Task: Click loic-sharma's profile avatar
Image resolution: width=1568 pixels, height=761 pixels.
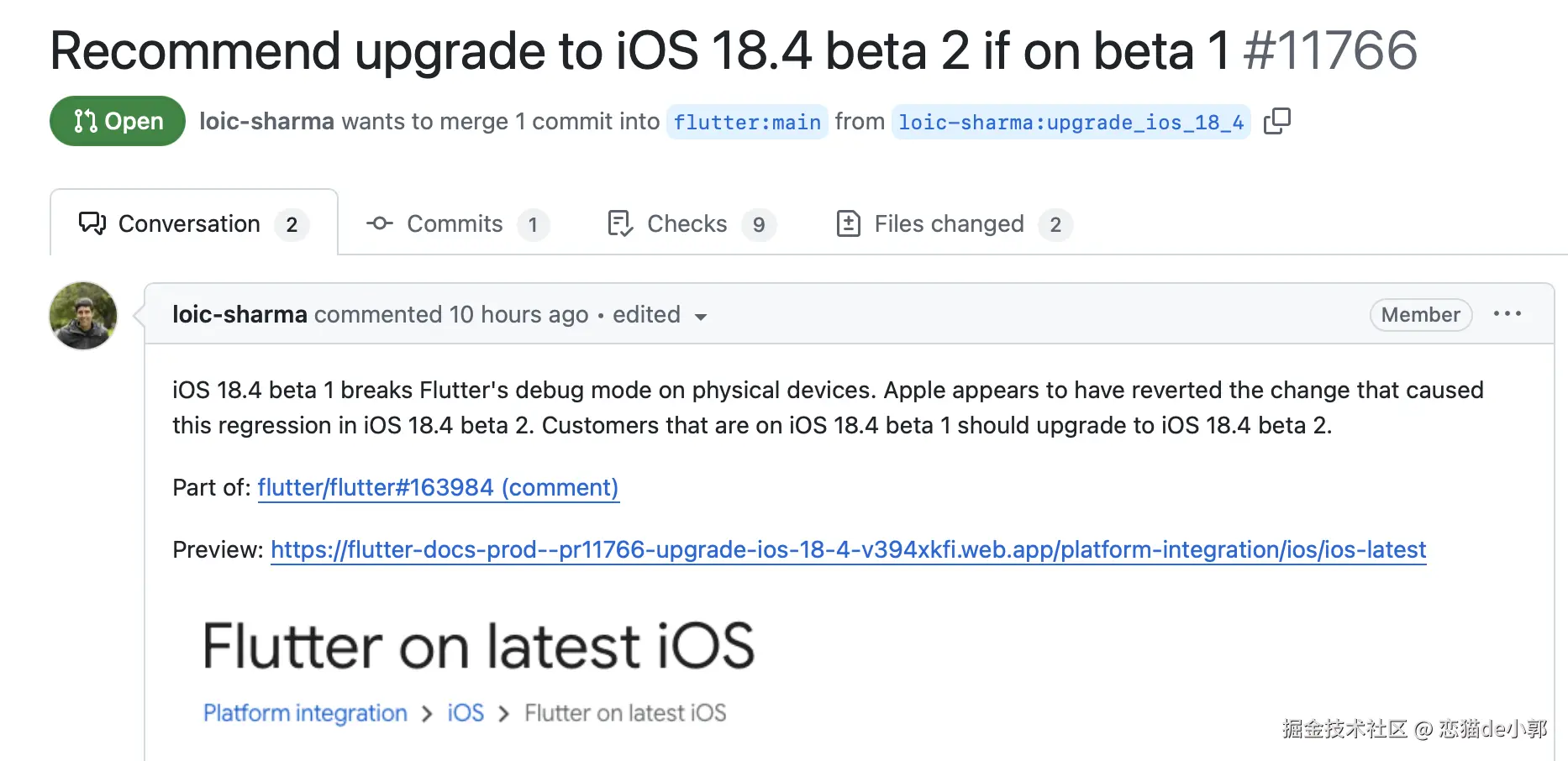Action: [83, 316]
